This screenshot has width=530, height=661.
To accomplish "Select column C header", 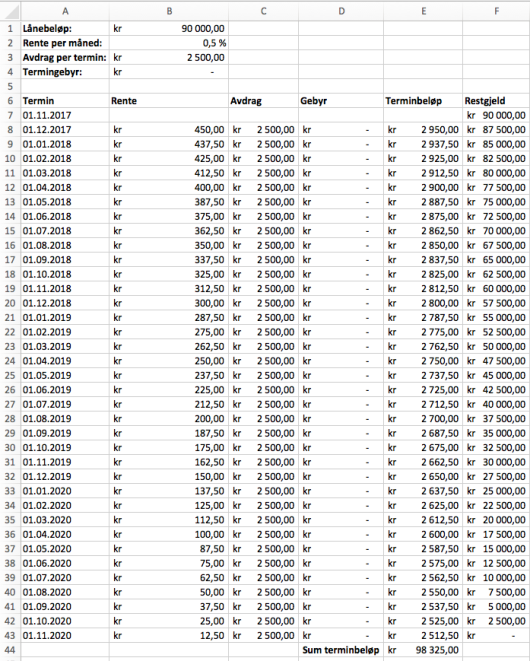I will [x=264, y=11].
